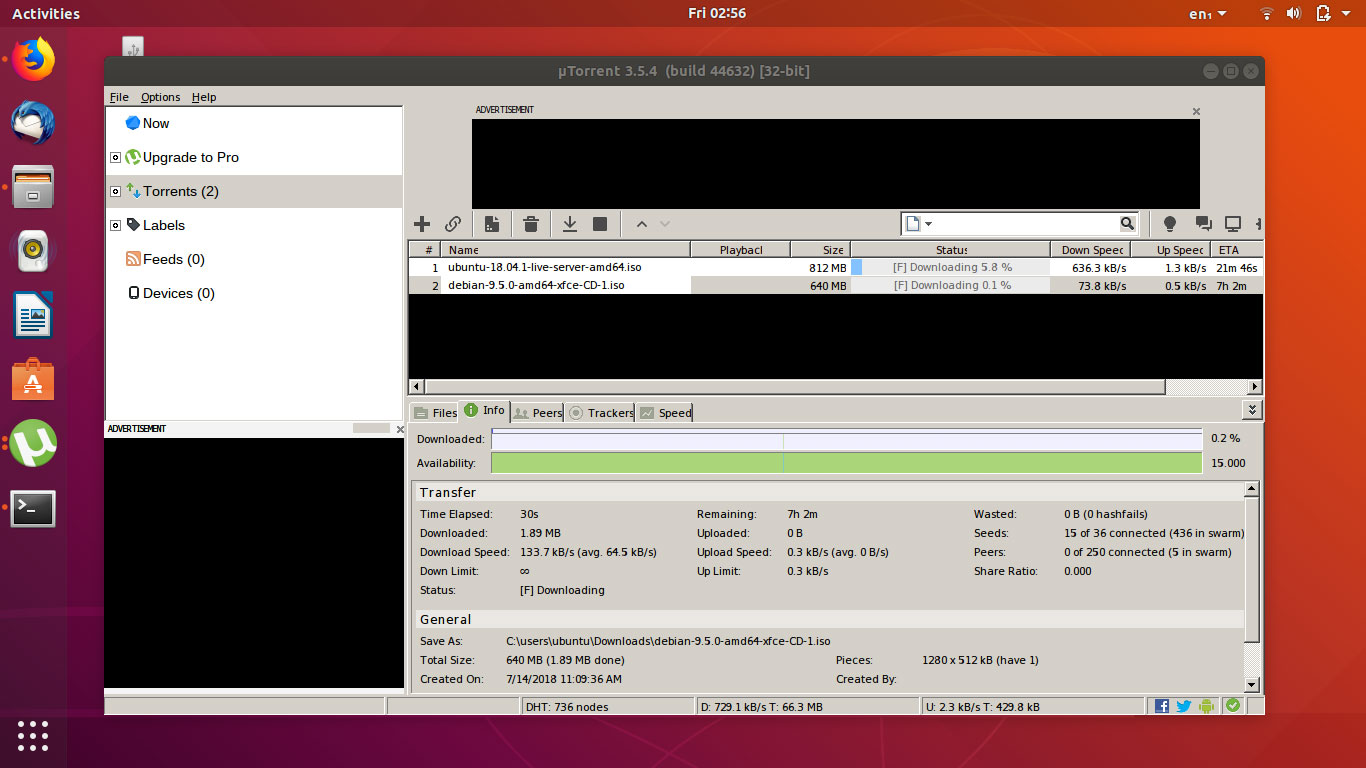This screenshot has width=1366, height=768.
Task: Switch to the Speed tab
Action: (664, 413)
